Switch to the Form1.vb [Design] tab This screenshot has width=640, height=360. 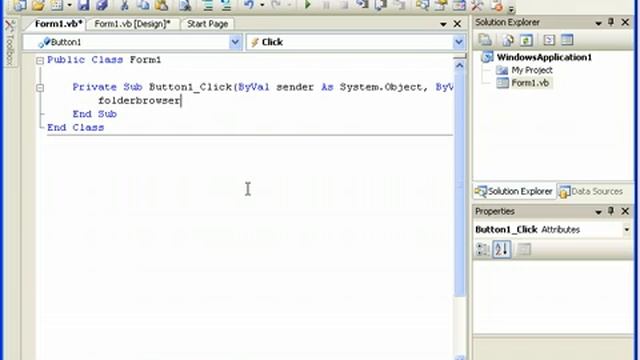click(132, 24)
